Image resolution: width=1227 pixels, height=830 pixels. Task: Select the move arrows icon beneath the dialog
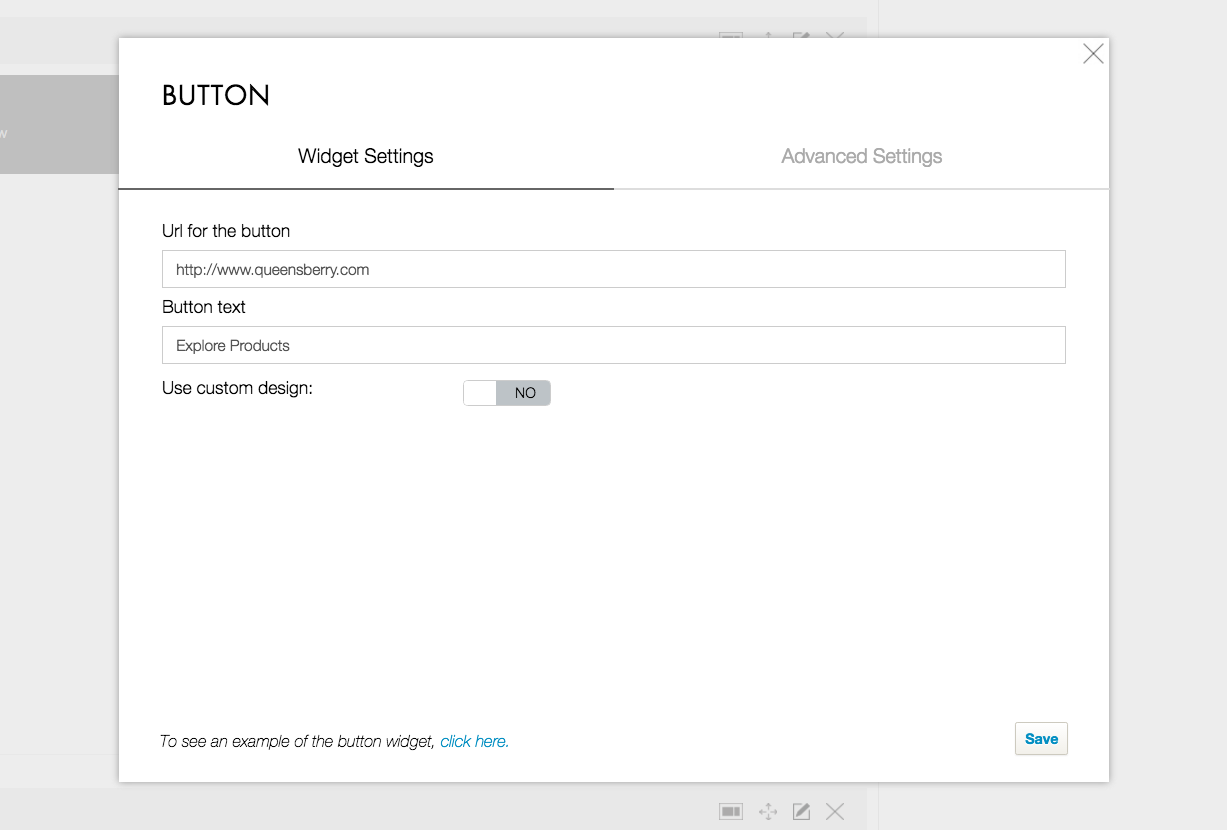768,811
